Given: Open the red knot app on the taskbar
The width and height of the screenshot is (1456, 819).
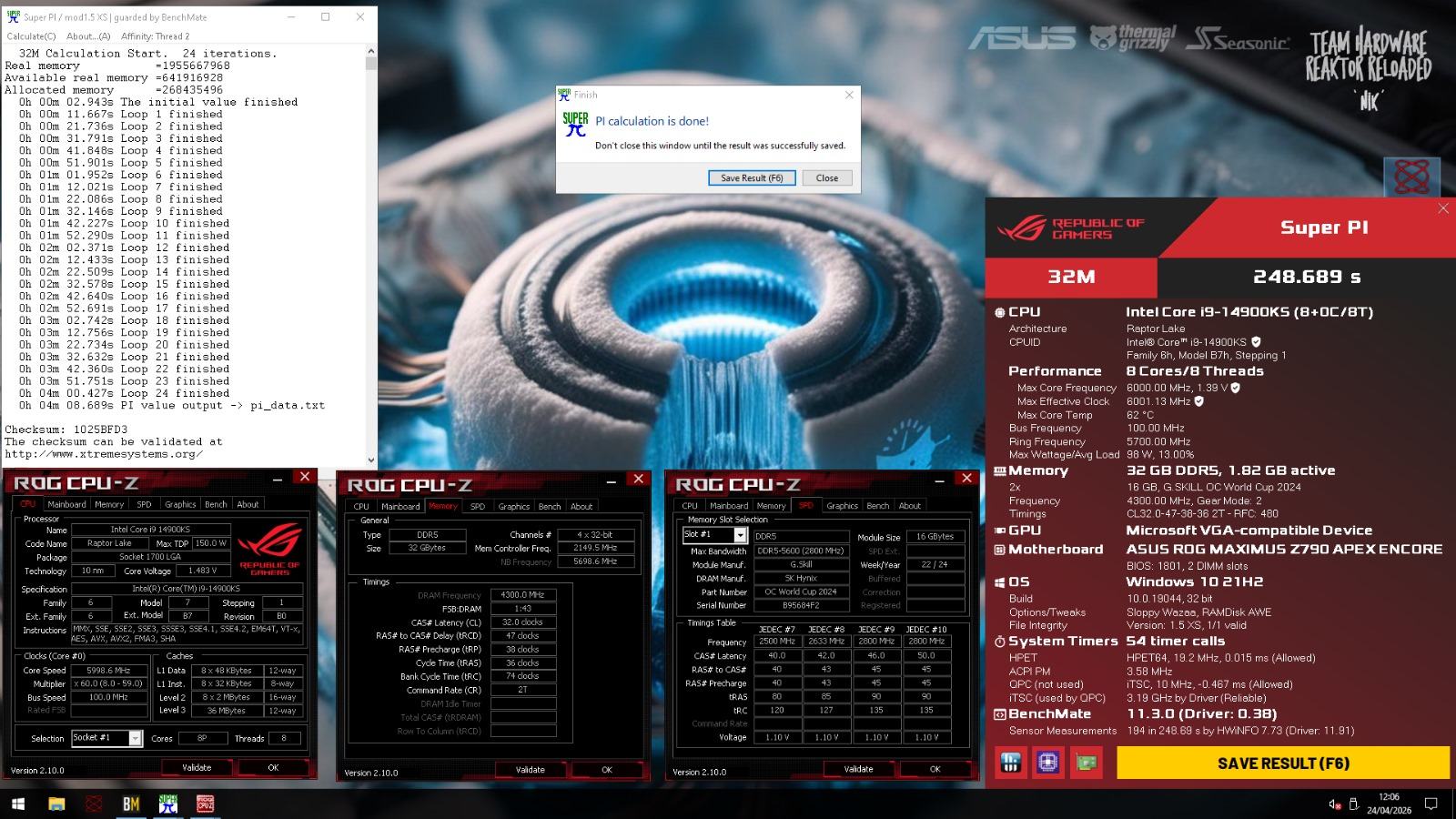Looking at the screenshot, I should [94, 804].
